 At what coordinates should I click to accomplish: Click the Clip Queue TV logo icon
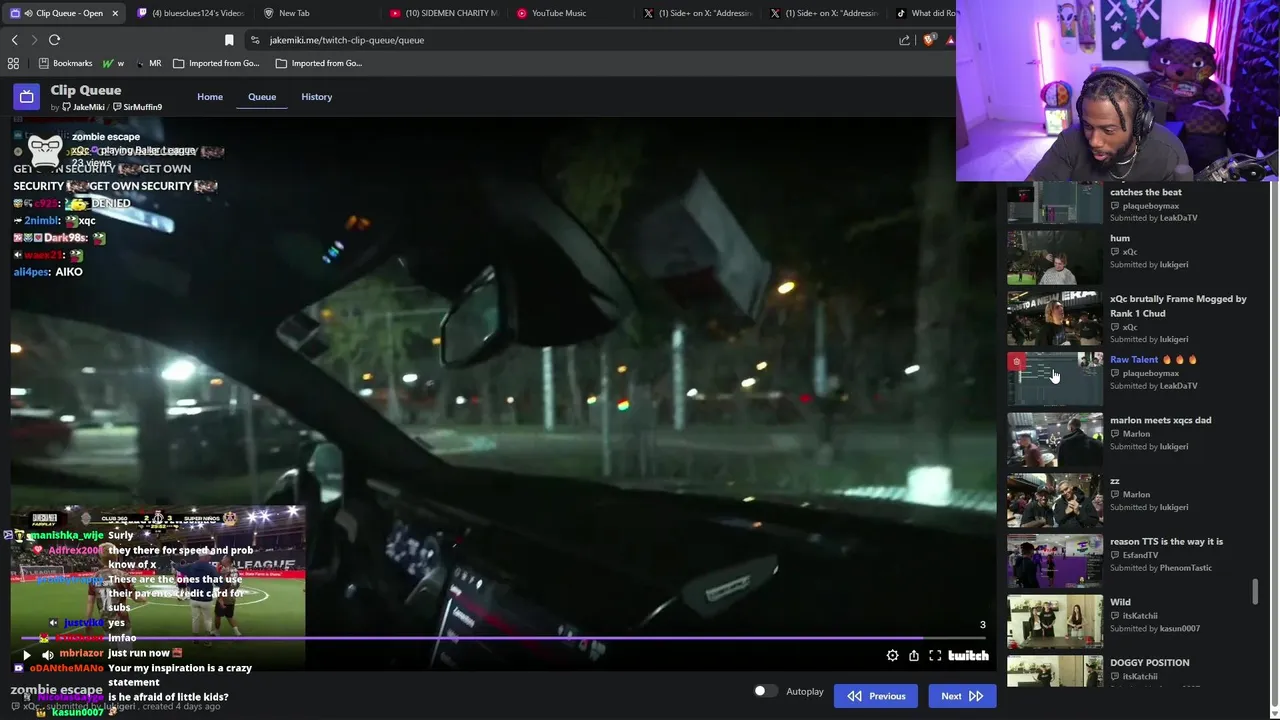(x=27, y=97)
